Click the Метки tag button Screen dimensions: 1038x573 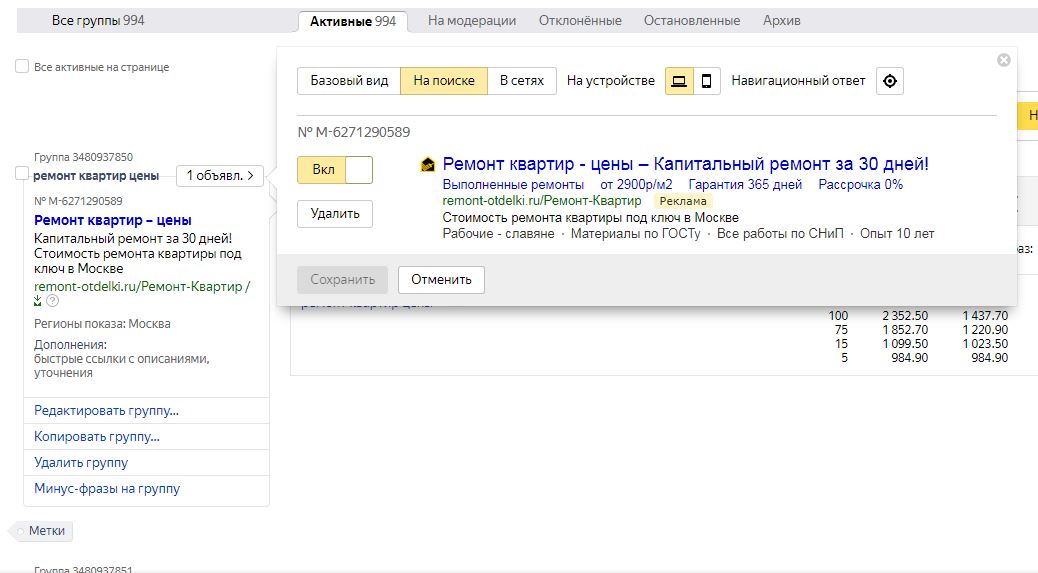42,531
